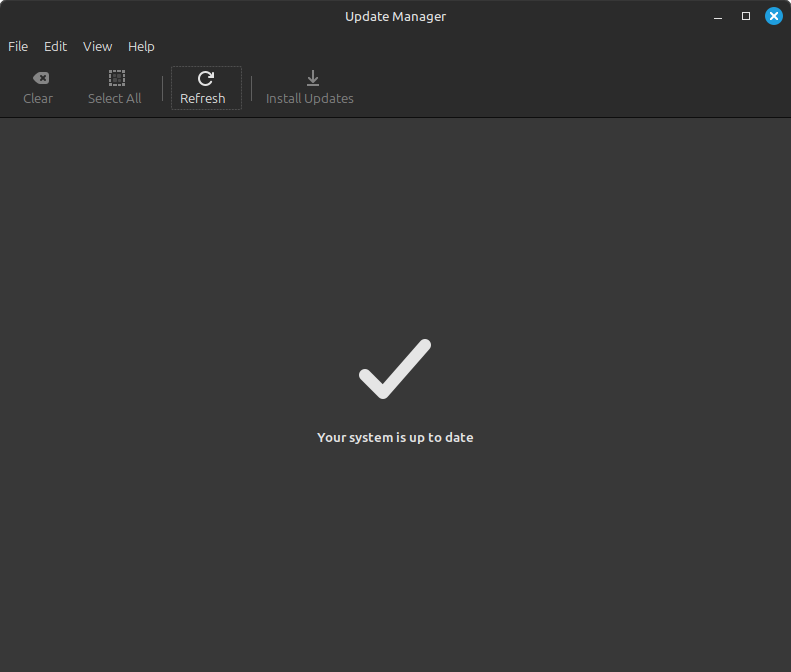
Task: Close the Update Manager window
Action: pos(774,16)
